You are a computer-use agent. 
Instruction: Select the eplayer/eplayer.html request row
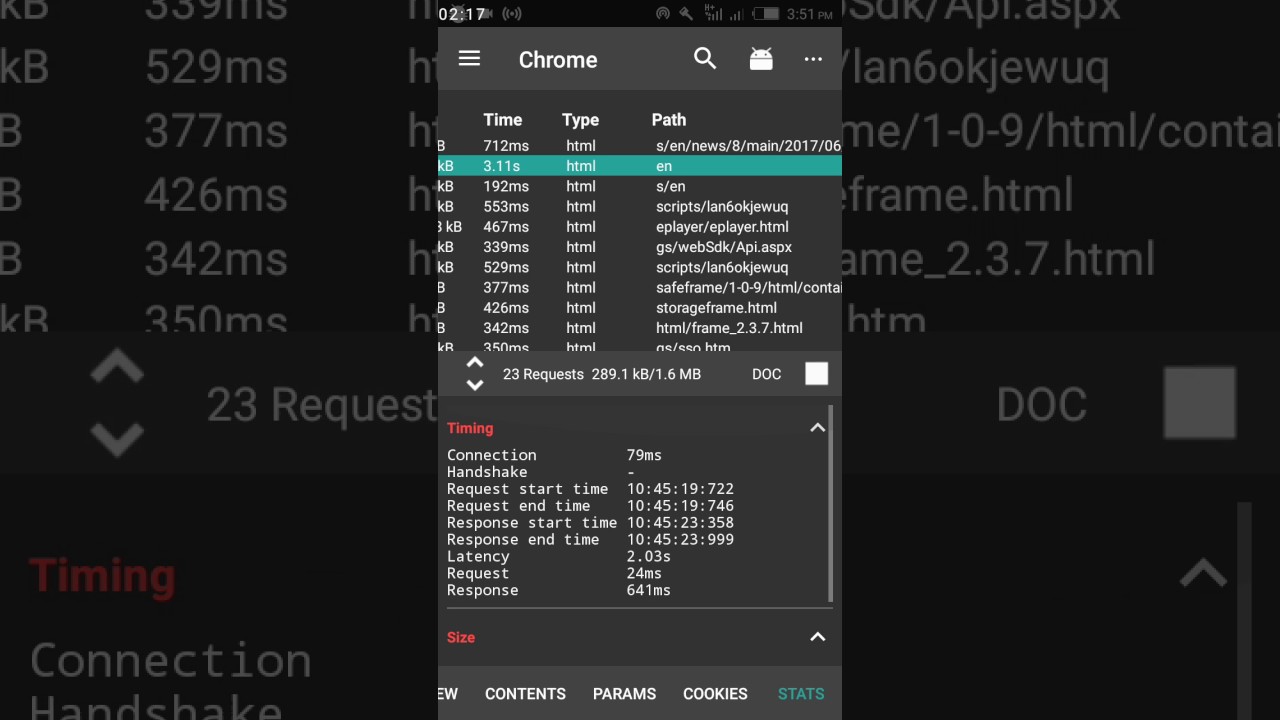point(640,227)
